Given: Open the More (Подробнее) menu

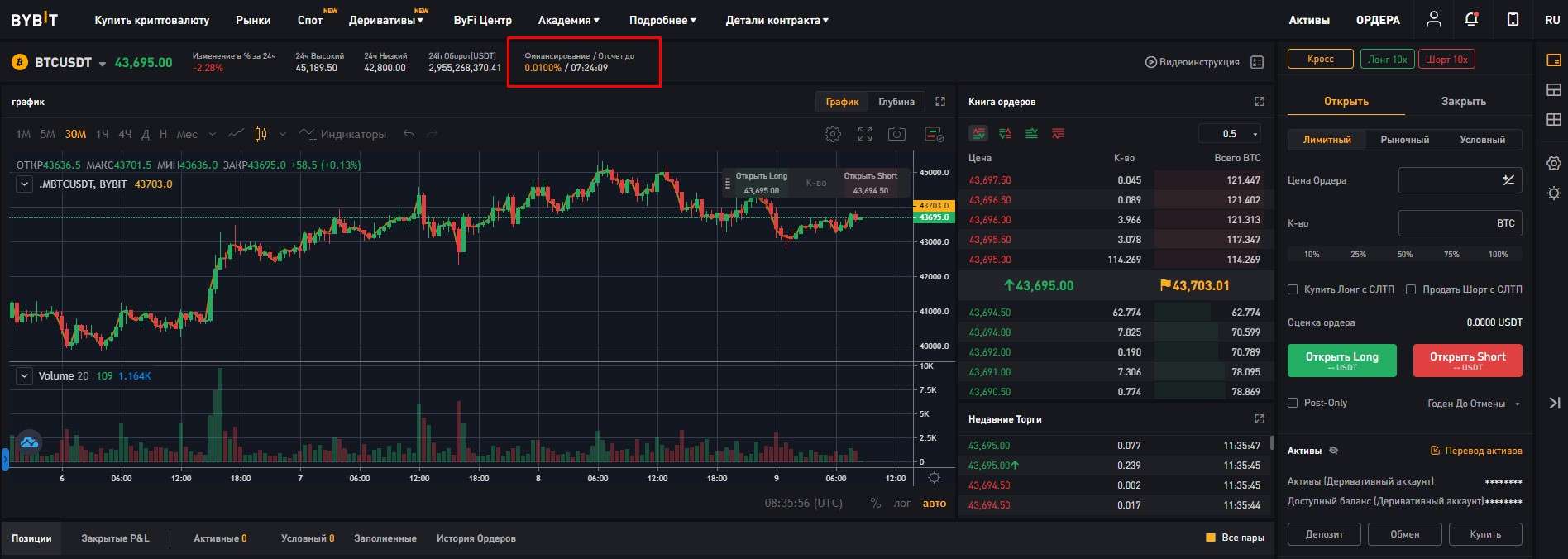Looking at the screenshot, I should tap(662, 20).
